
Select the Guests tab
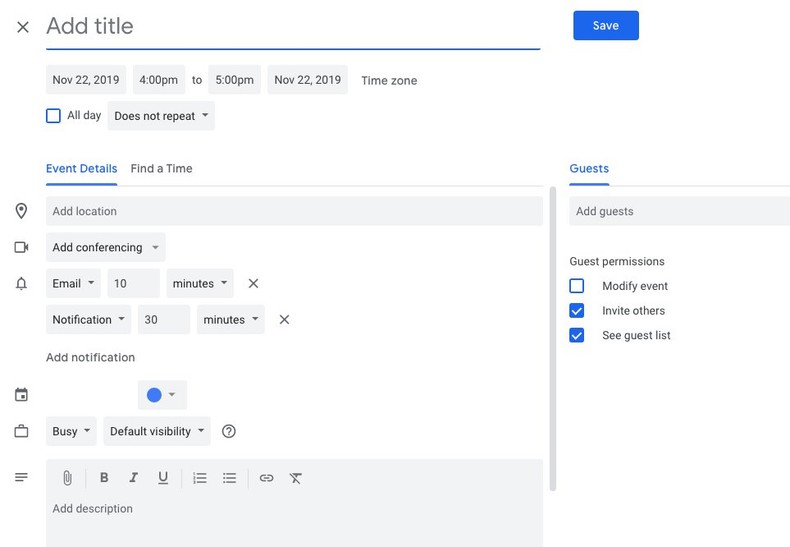(589, 169)
